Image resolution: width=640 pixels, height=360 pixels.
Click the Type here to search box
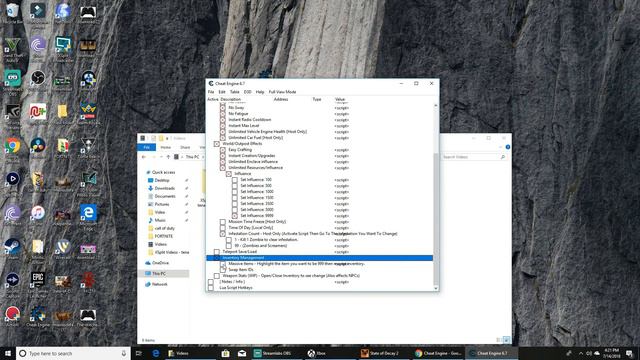73,353
